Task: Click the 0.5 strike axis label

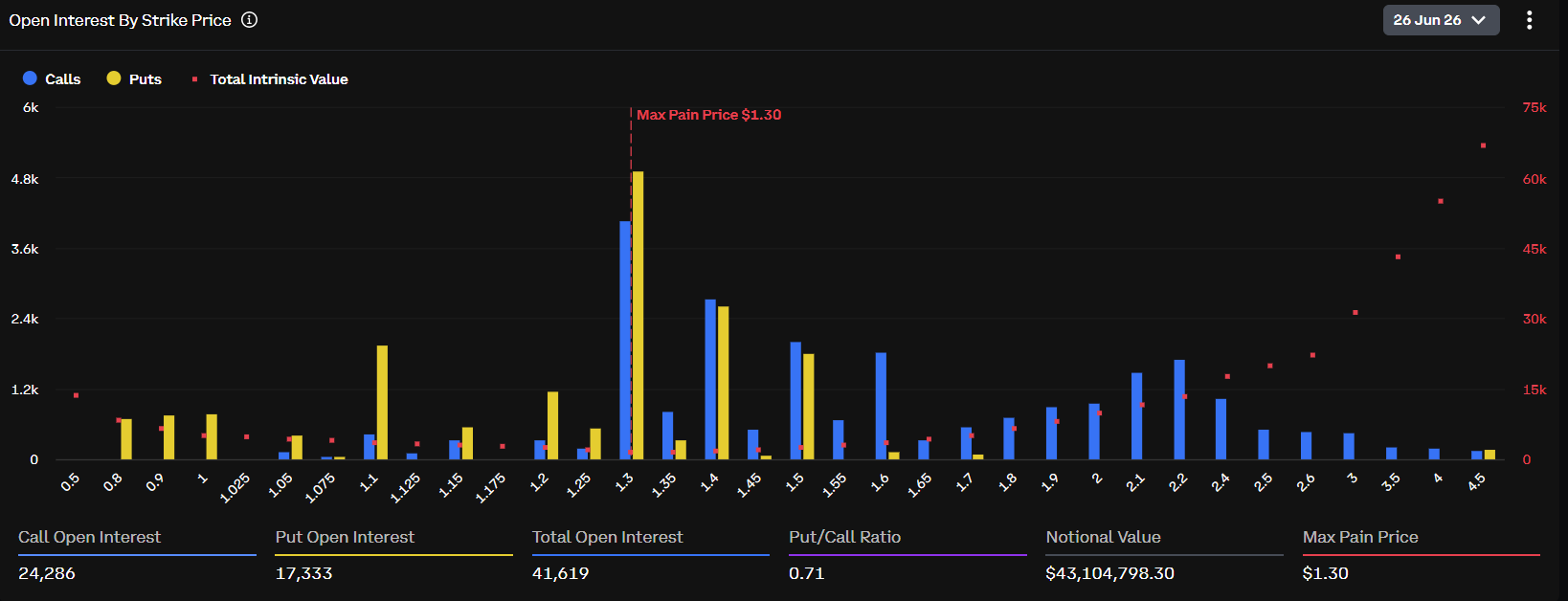Action: (70, 482)
